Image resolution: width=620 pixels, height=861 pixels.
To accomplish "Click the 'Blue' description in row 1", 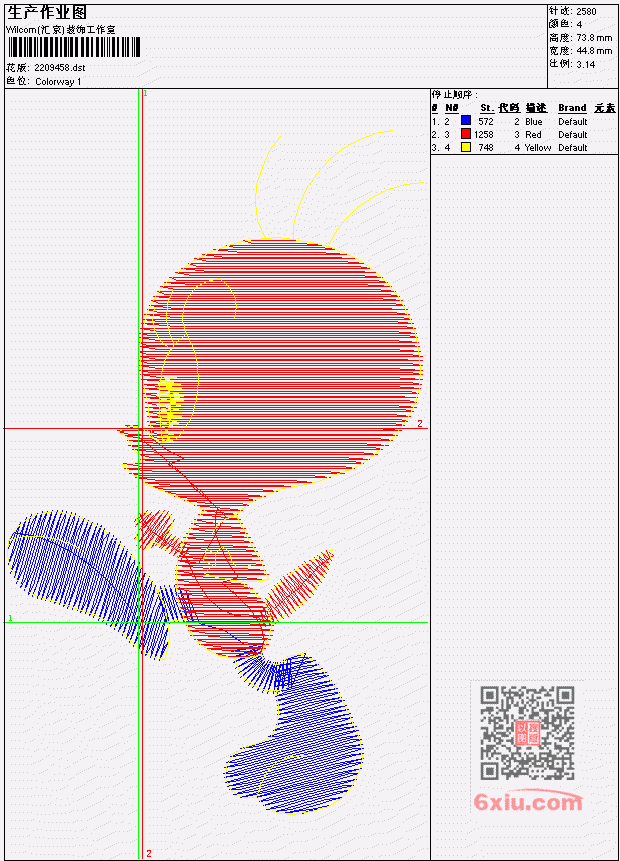I will (x=533, y=121).
